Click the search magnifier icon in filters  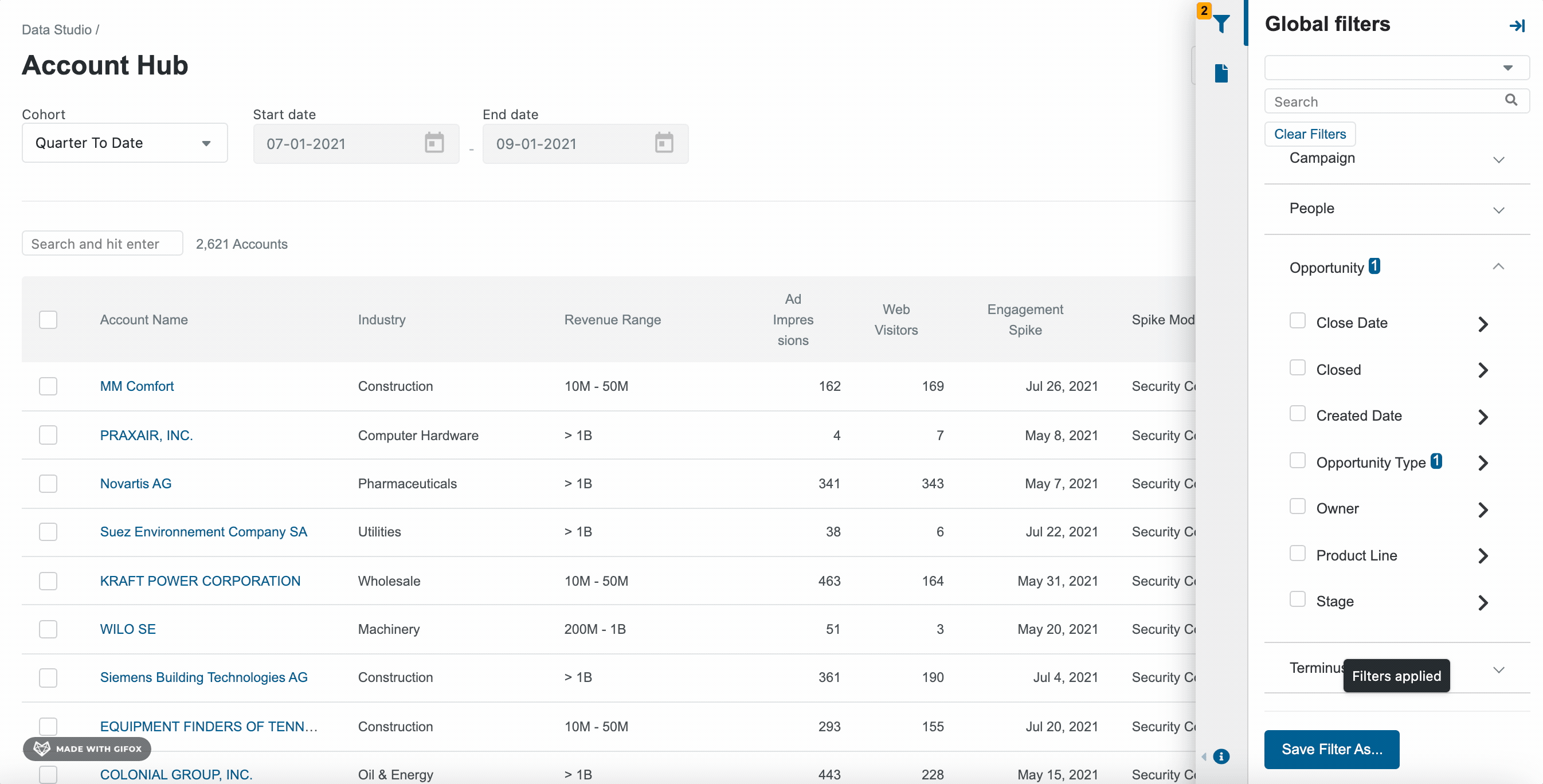click(1511, 100)
